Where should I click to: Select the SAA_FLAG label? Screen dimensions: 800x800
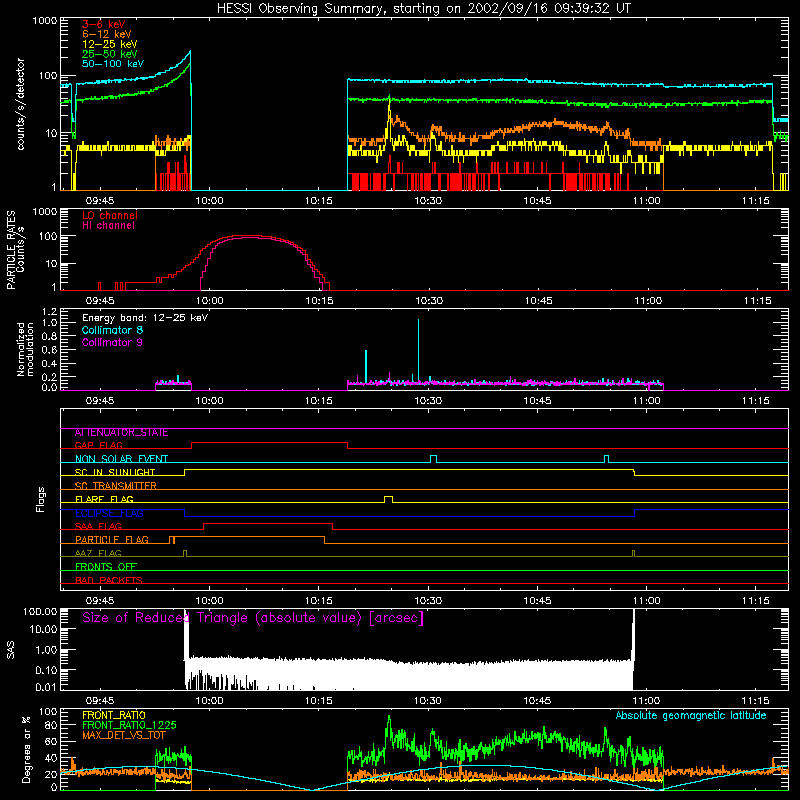pos(98,526)
